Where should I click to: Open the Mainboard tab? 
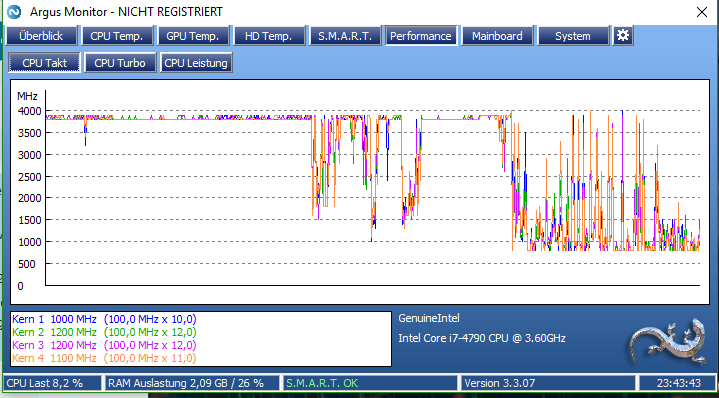pos(497,36)
